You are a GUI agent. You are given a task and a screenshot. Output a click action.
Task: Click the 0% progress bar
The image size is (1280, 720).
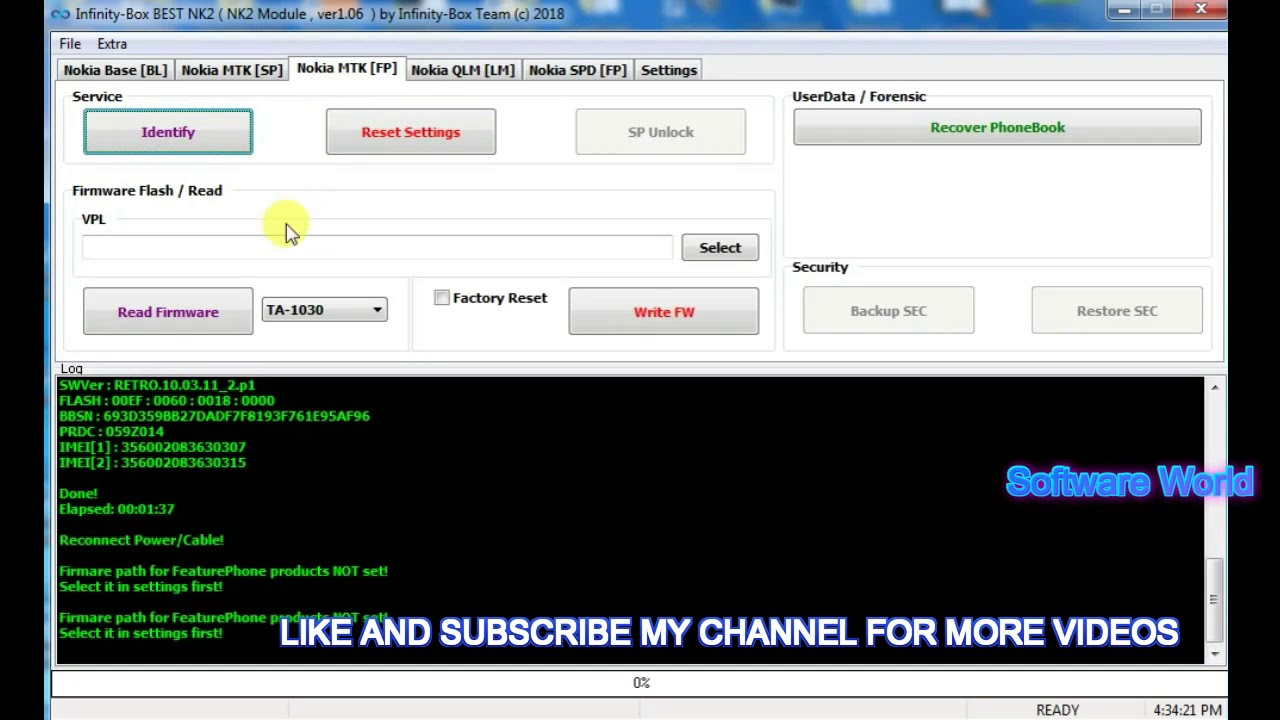click(x=640, y=683)
